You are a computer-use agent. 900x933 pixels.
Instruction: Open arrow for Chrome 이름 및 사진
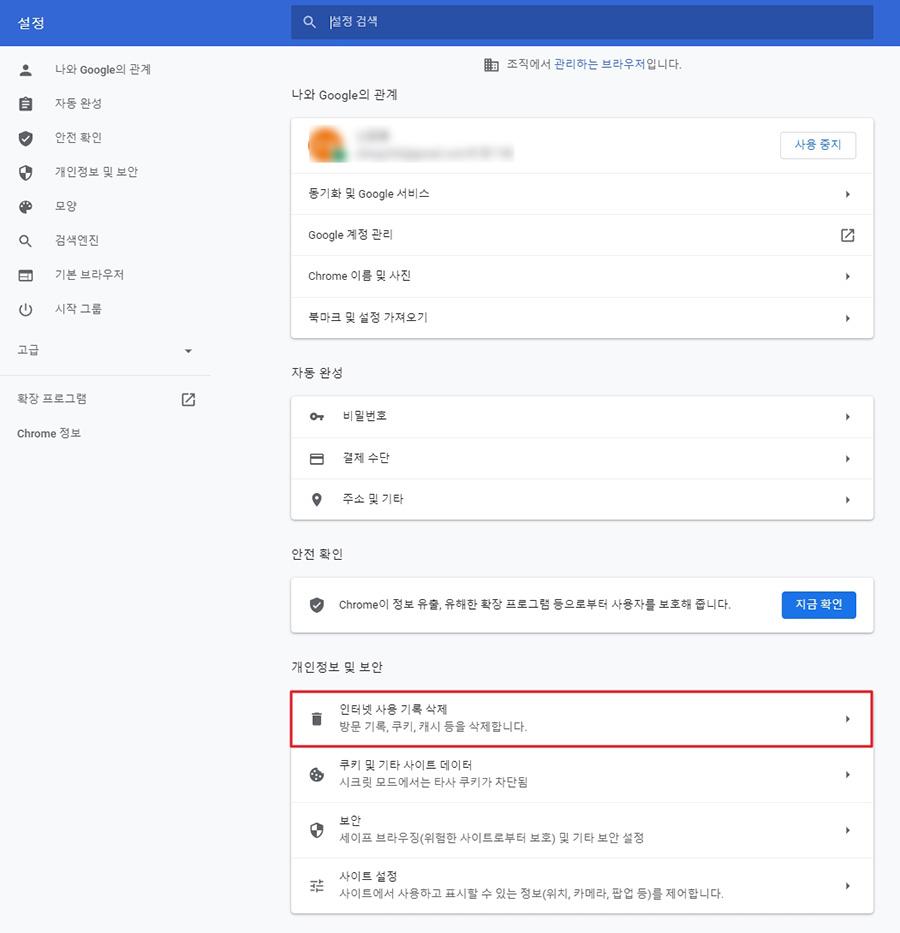tap(848, 277)
